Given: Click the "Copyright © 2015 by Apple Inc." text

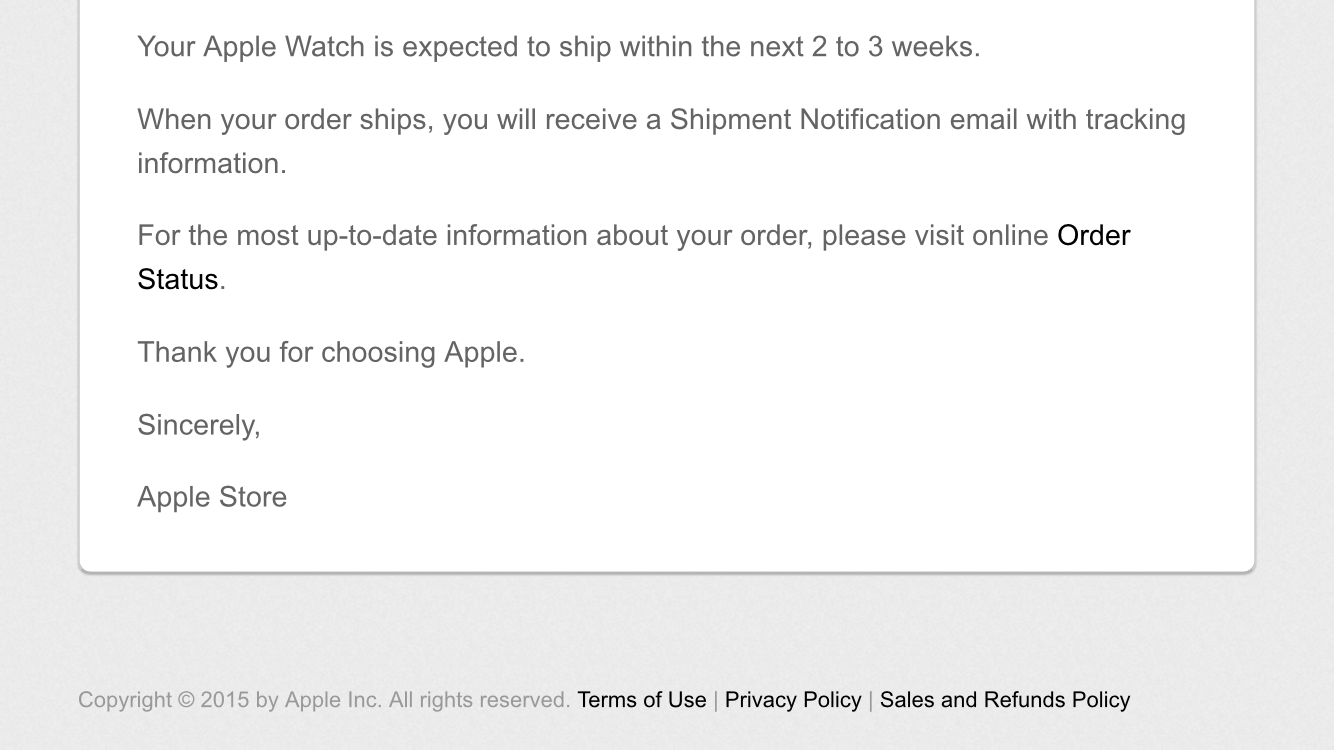Looking at the screenshot, I should (229, 700).
